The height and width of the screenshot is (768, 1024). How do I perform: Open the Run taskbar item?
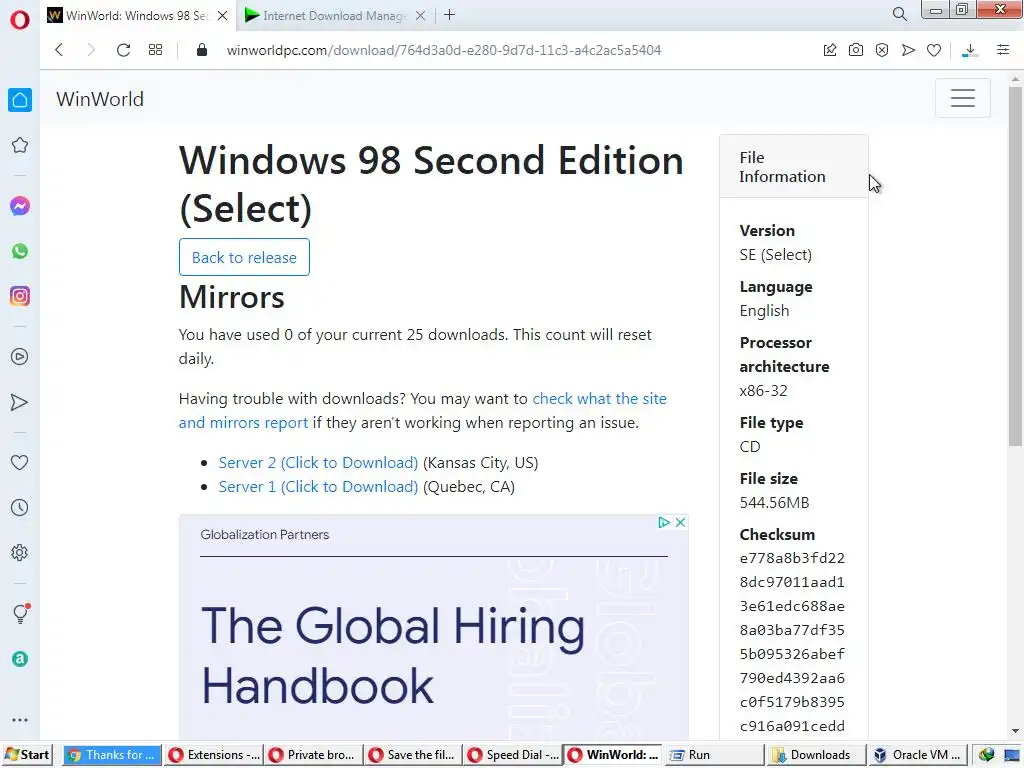715,755
